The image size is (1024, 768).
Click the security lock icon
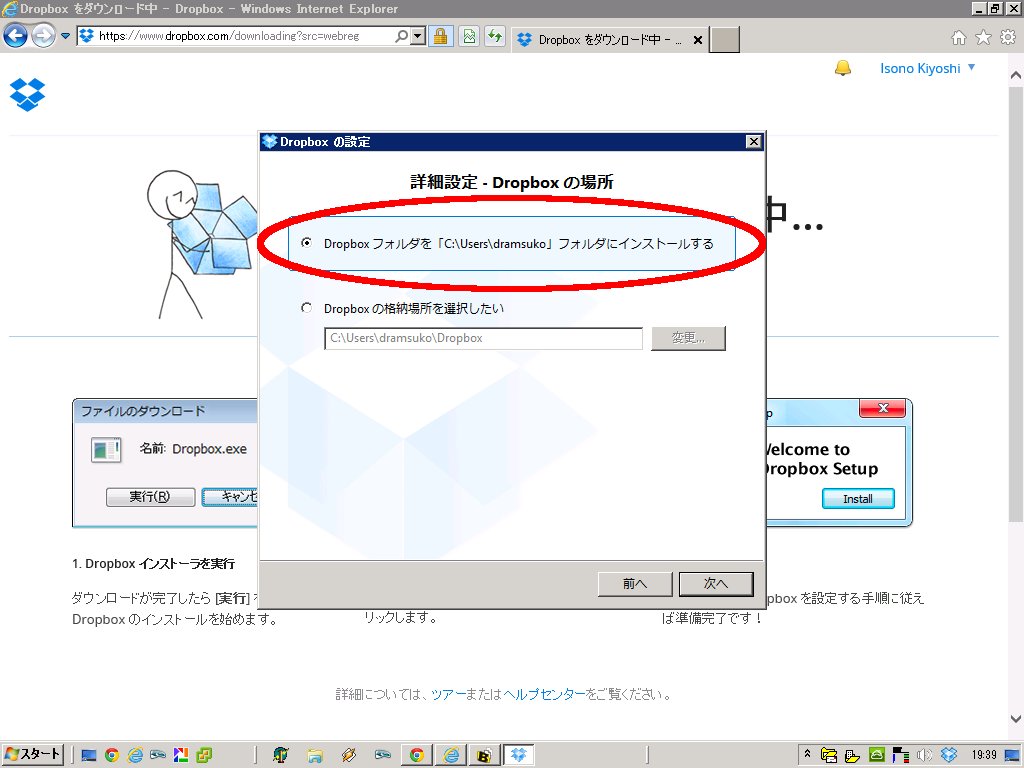(441, 36)
